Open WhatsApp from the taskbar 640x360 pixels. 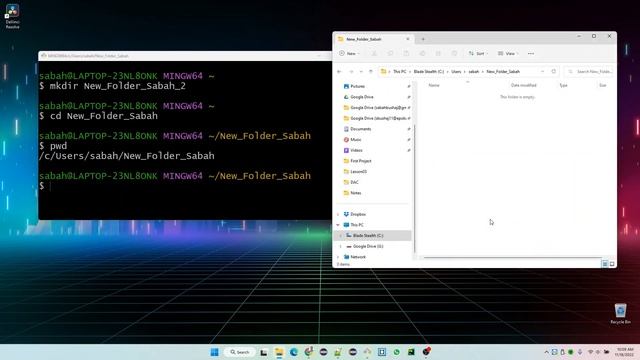(x=396, y=352)
